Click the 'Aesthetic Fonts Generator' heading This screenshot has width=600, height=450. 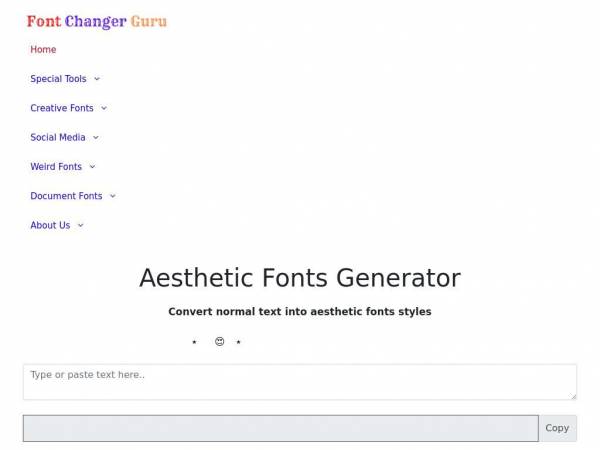300,278
